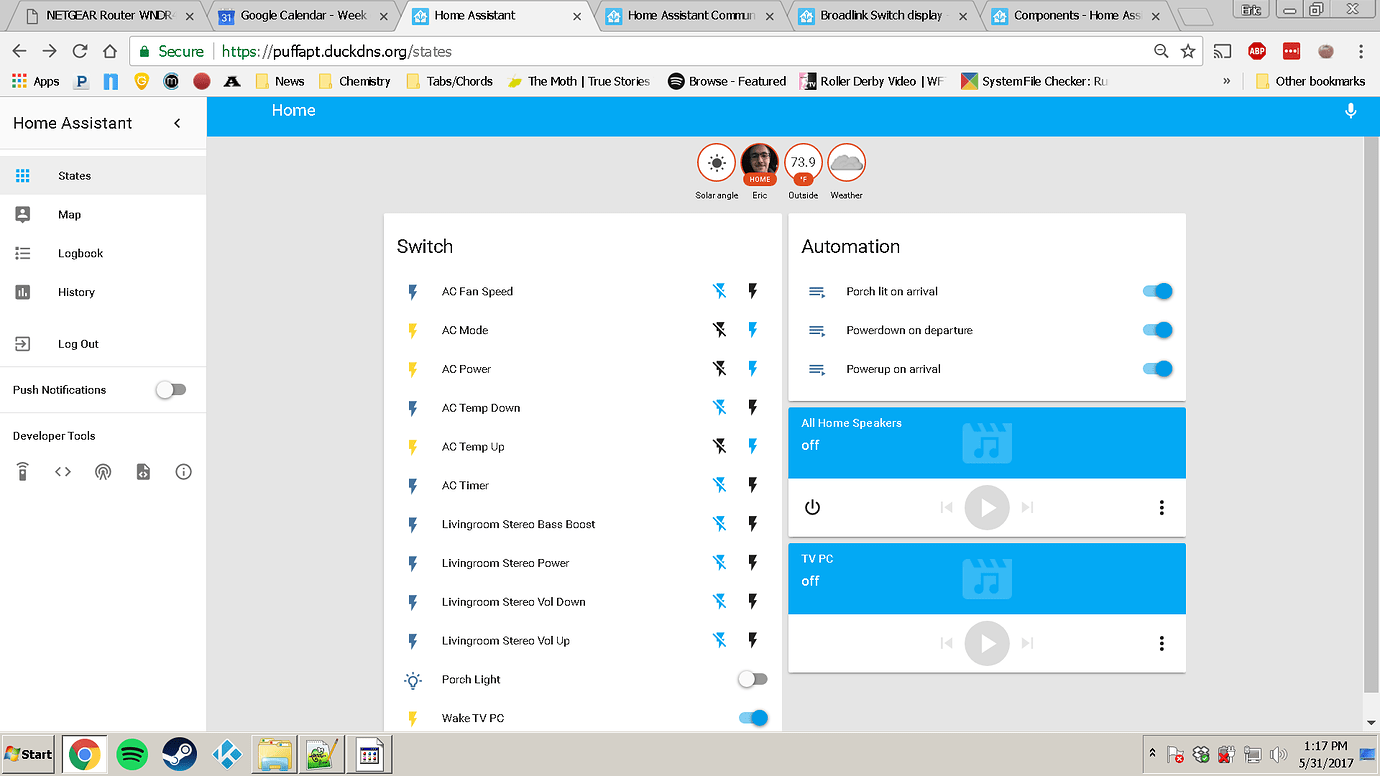Toggle the Powerdown on departure automation

click(x=1157, y=330)
